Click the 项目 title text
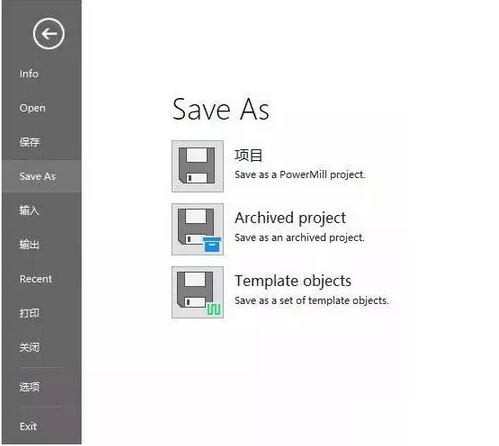Image resolution: width=499 pixels, height=446 pixels. tap(248, 155)
